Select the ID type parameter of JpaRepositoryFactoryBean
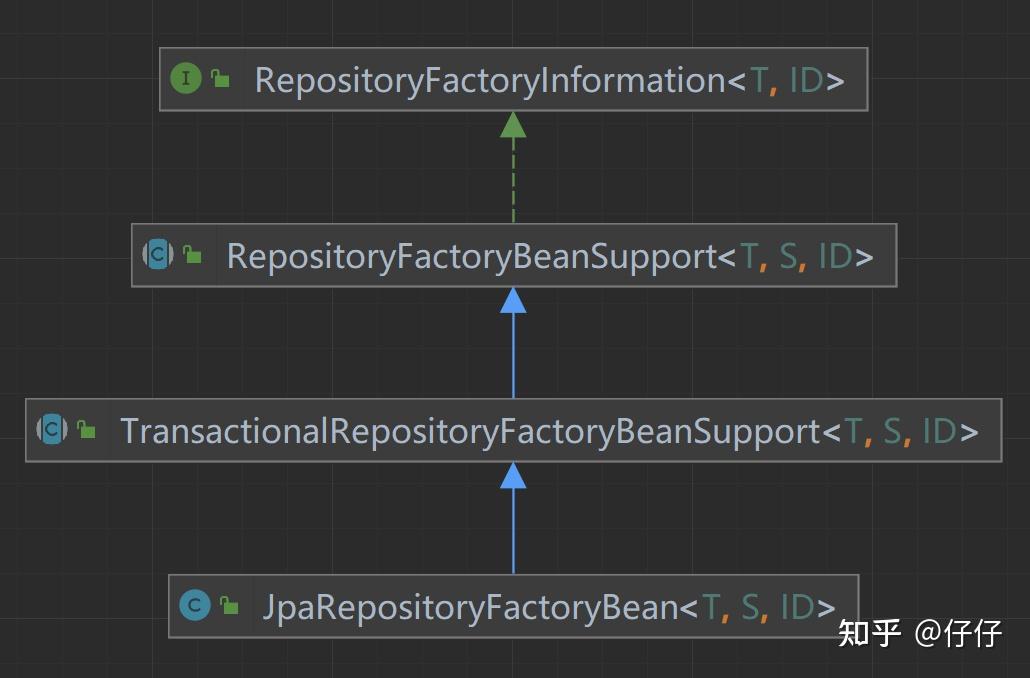 click(795, 605)
